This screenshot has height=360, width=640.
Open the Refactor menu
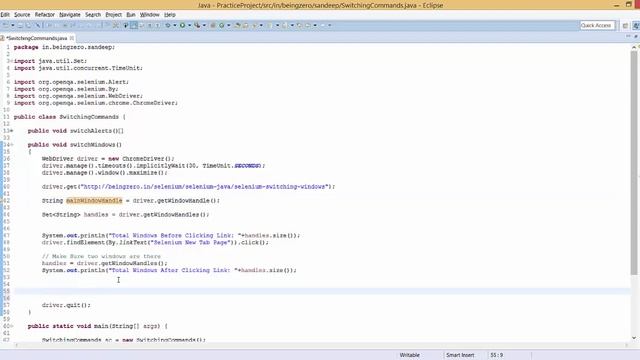(44, 15)
